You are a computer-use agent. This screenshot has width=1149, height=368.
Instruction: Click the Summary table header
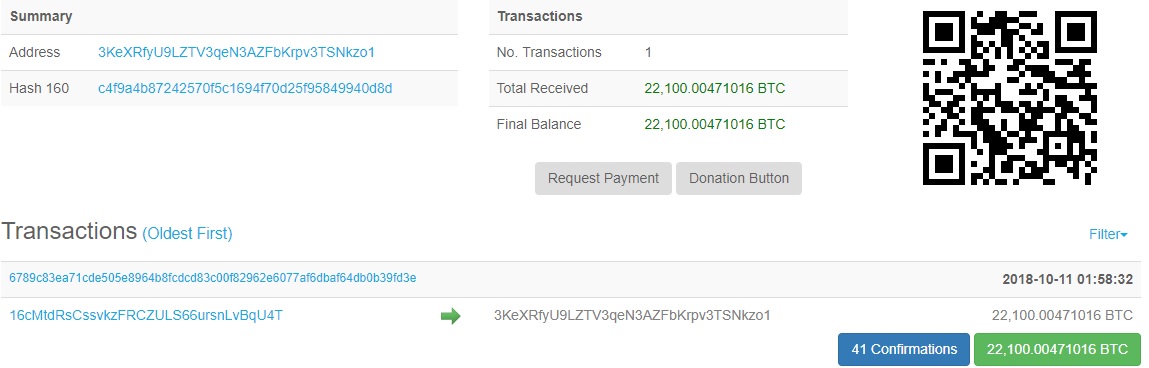pos(41,16)
